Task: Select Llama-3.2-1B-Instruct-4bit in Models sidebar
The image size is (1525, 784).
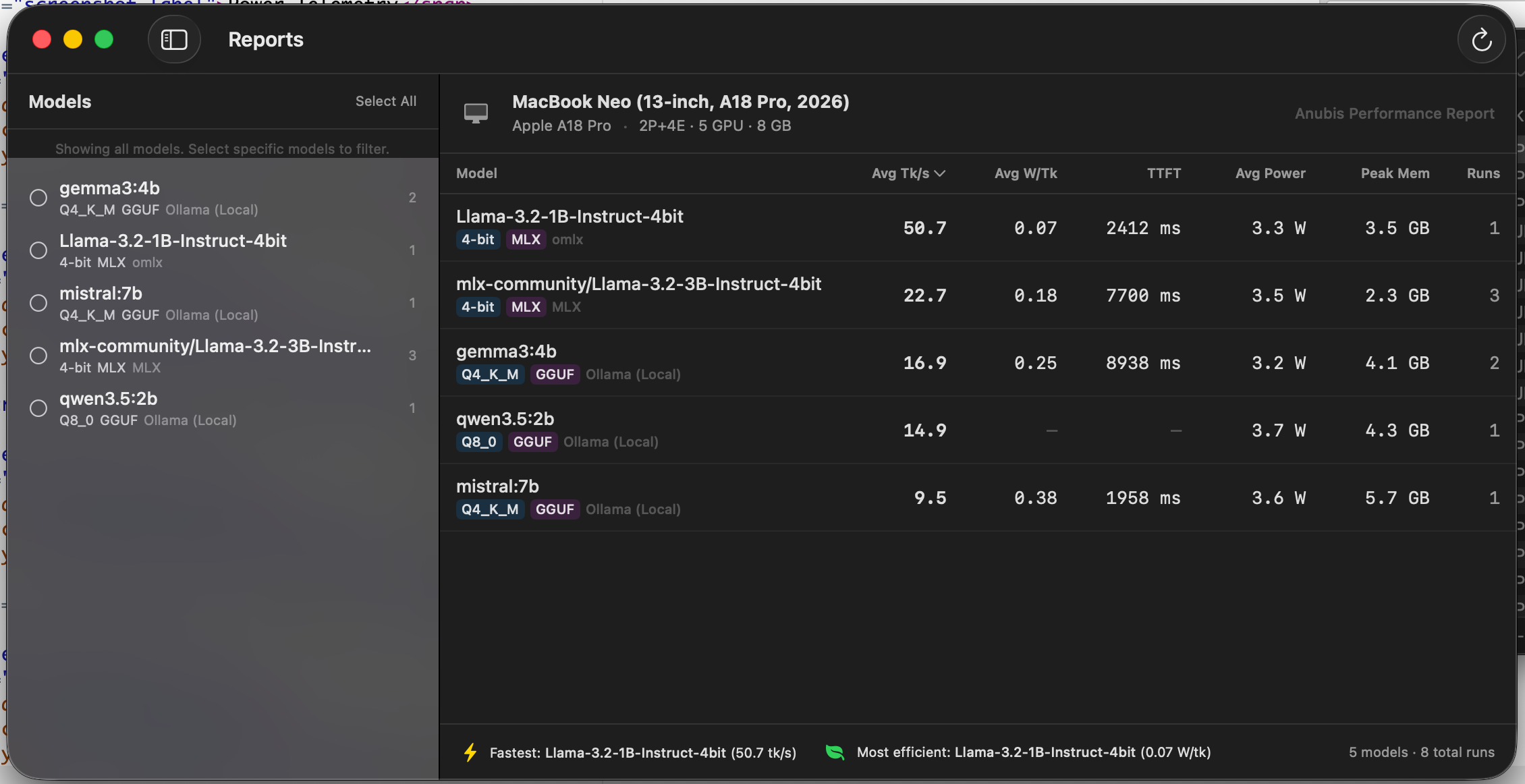Action: 173,241
